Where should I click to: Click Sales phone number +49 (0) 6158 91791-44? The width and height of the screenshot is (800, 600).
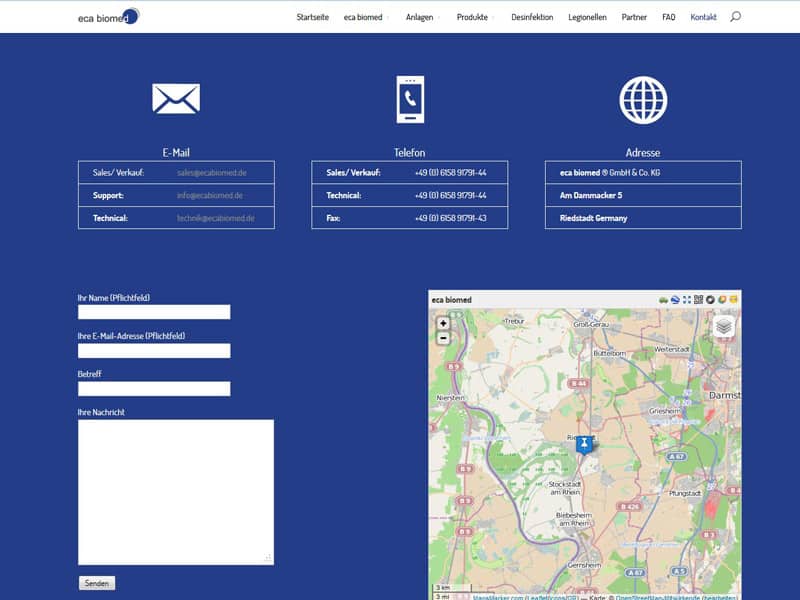451,172
